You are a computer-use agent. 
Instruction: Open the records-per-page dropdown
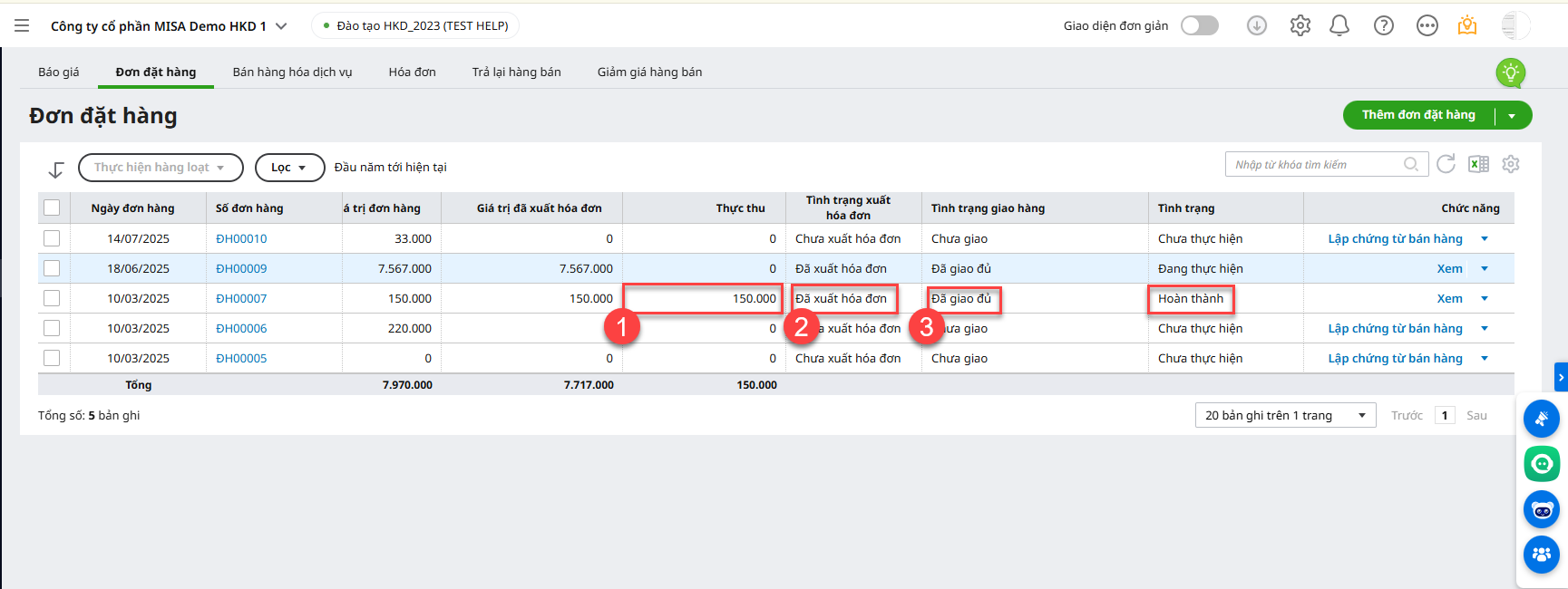pyautogui.click(x=1285, y=415)
